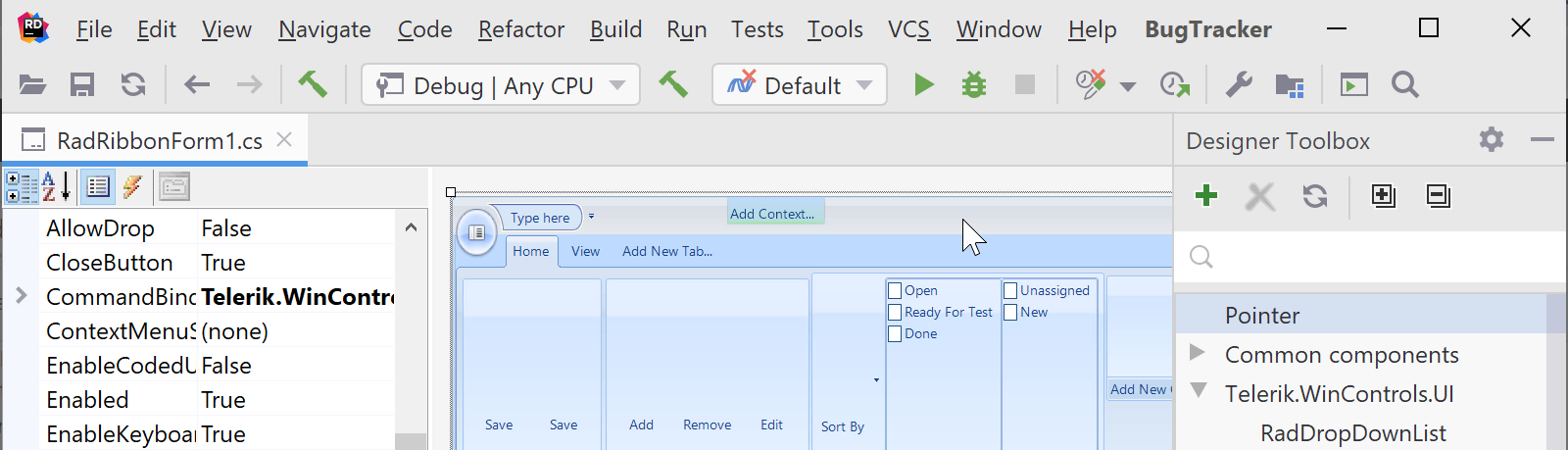Open the Default run configuration dropdown
The image size is (1568, 450).
pos(800,85)
